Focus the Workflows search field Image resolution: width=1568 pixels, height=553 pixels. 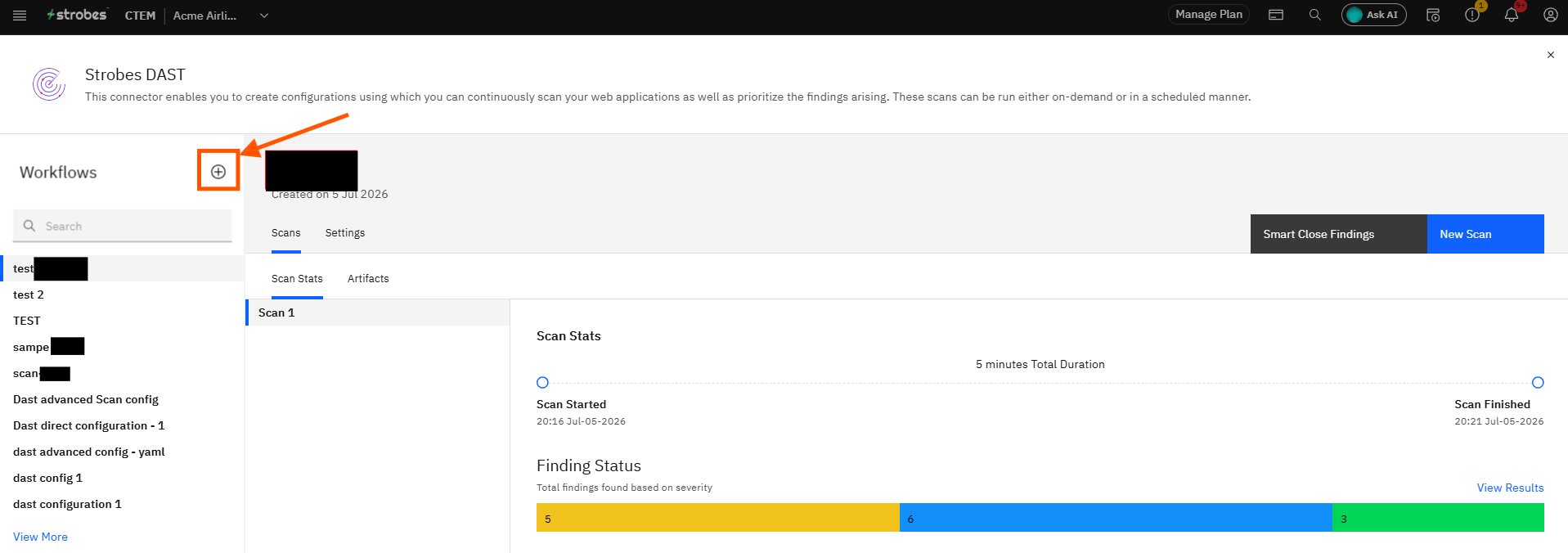(x=123, y=226)
